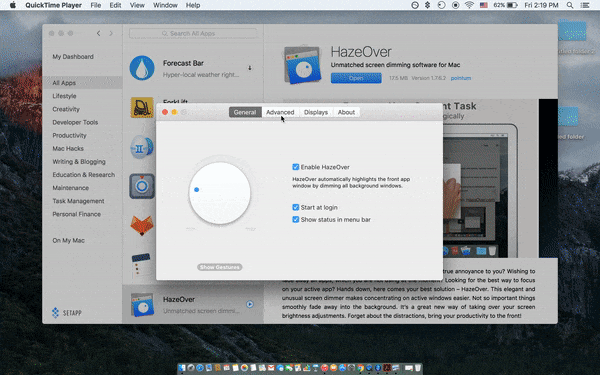Click the orange fox app icon
This screenshot has height=375, width=600.
click(x=142, y=225)
